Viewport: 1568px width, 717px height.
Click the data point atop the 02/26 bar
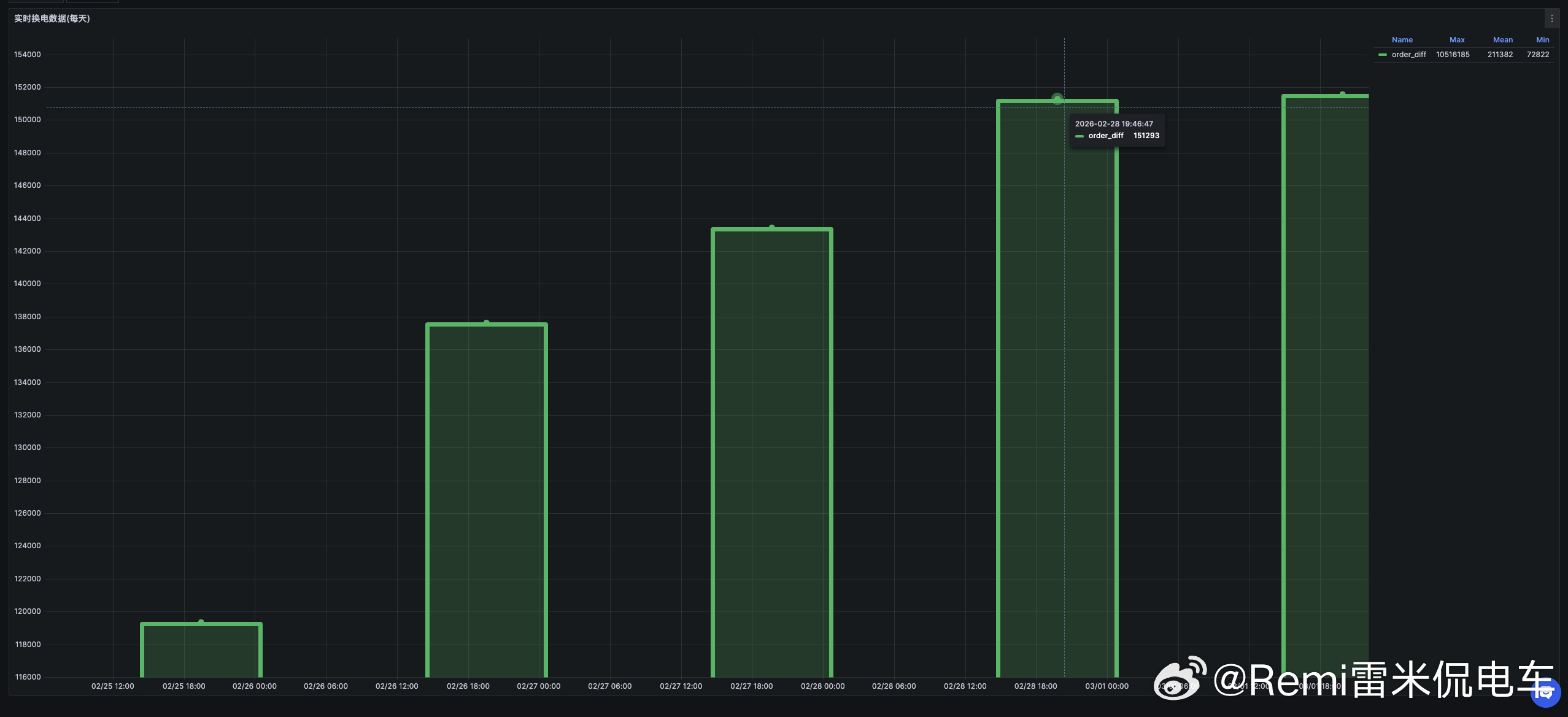(487, 322)
